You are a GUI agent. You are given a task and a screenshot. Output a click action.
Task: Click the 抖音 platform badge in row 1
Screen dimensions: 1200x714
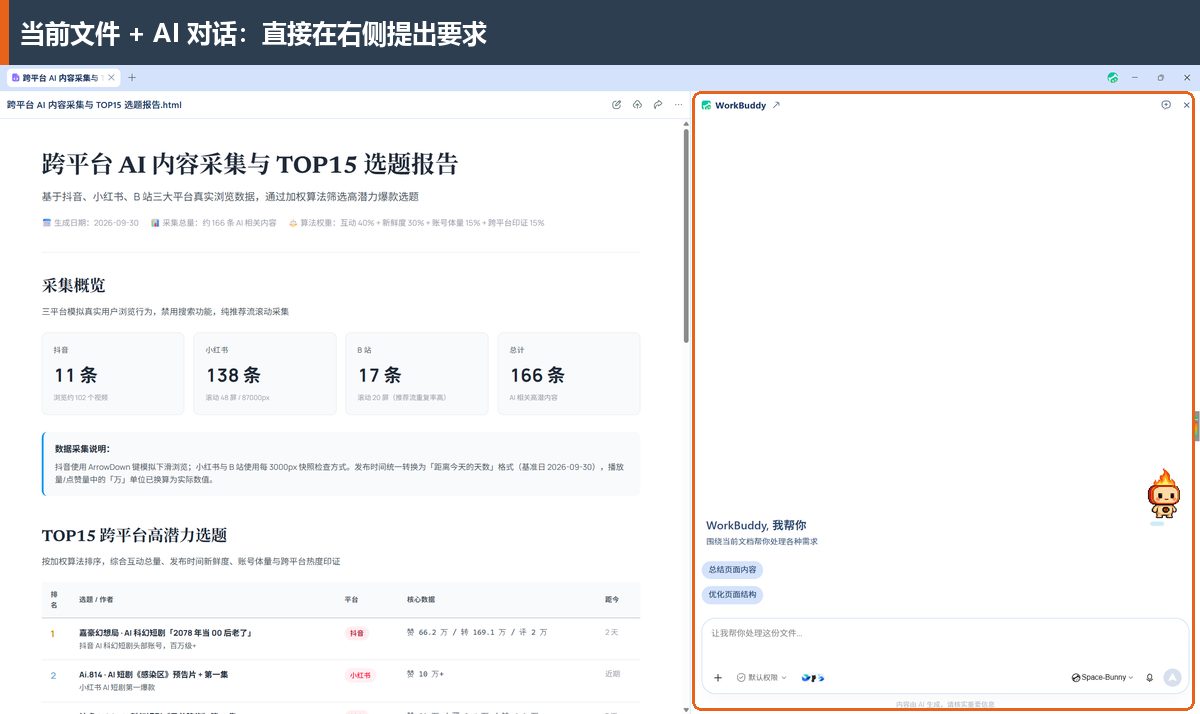coord(357,633)
